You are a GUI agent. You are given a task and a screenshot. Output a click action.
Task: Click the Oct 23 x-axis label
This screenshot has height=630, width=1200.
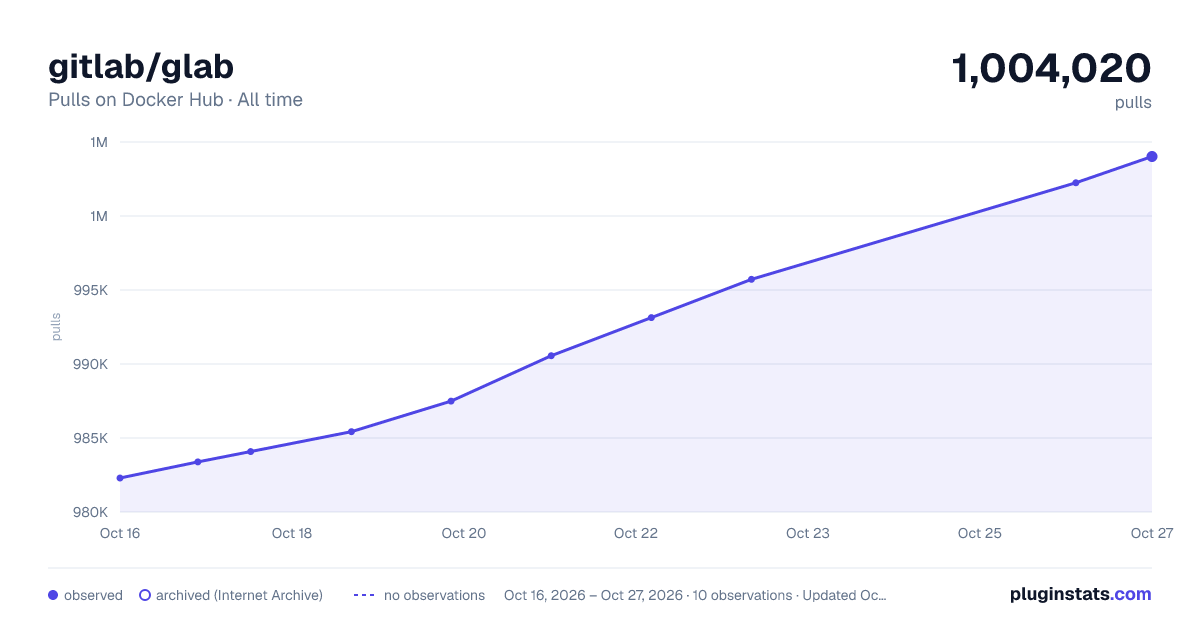[808, 533]
